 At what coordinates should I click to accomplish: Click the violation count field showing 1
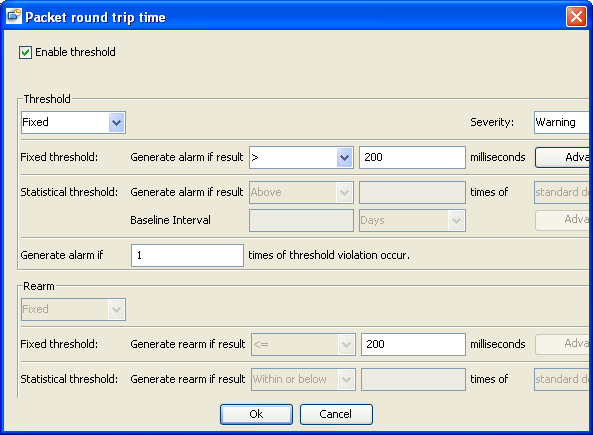187,255
